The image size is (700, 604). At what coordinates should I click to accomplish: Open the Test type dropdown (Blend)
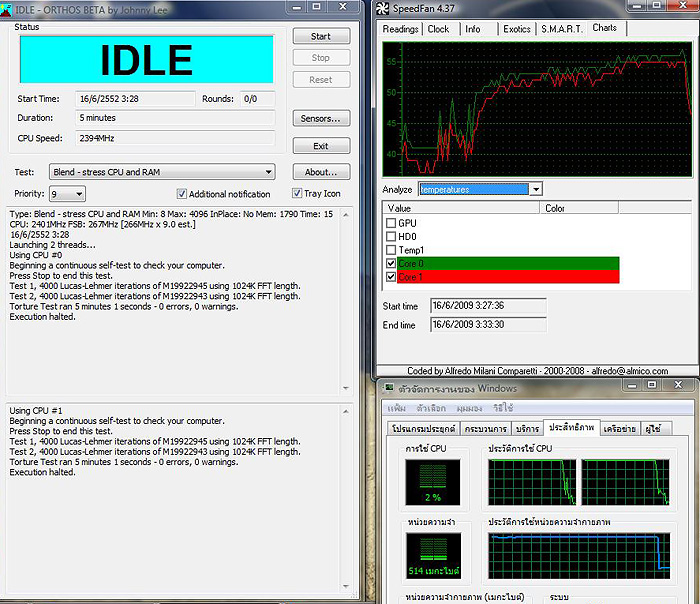pos(162,172)
